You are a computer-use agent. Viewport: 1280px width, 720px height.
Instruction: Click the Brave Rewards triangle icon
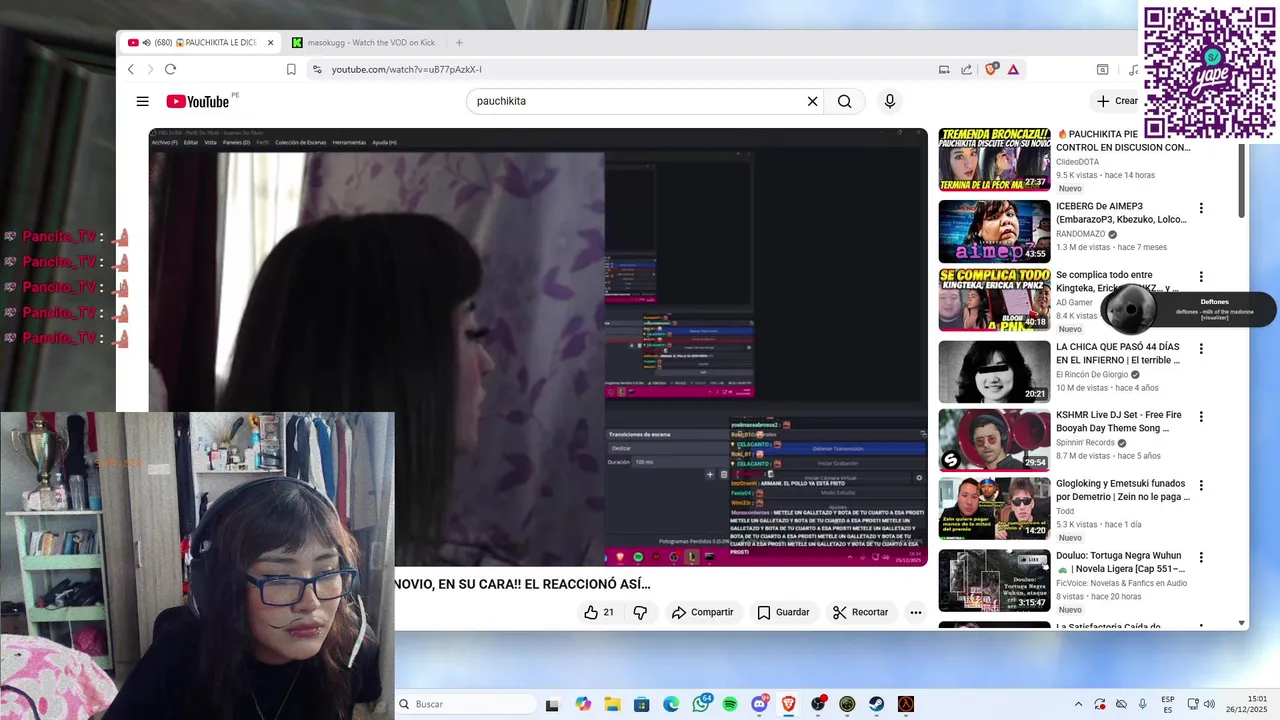1013,69
